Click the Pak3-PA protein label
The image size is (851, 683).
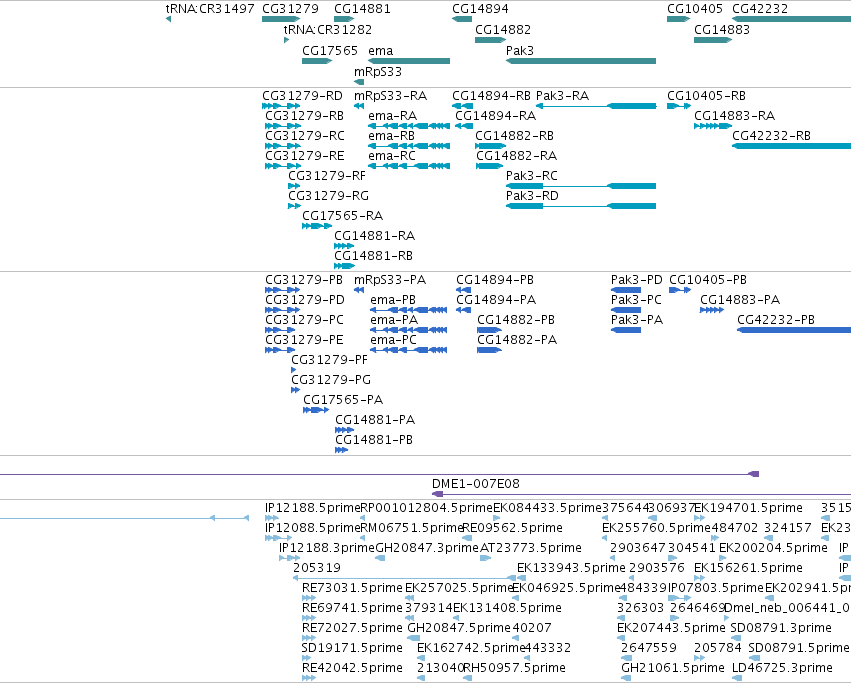point(637,320)
